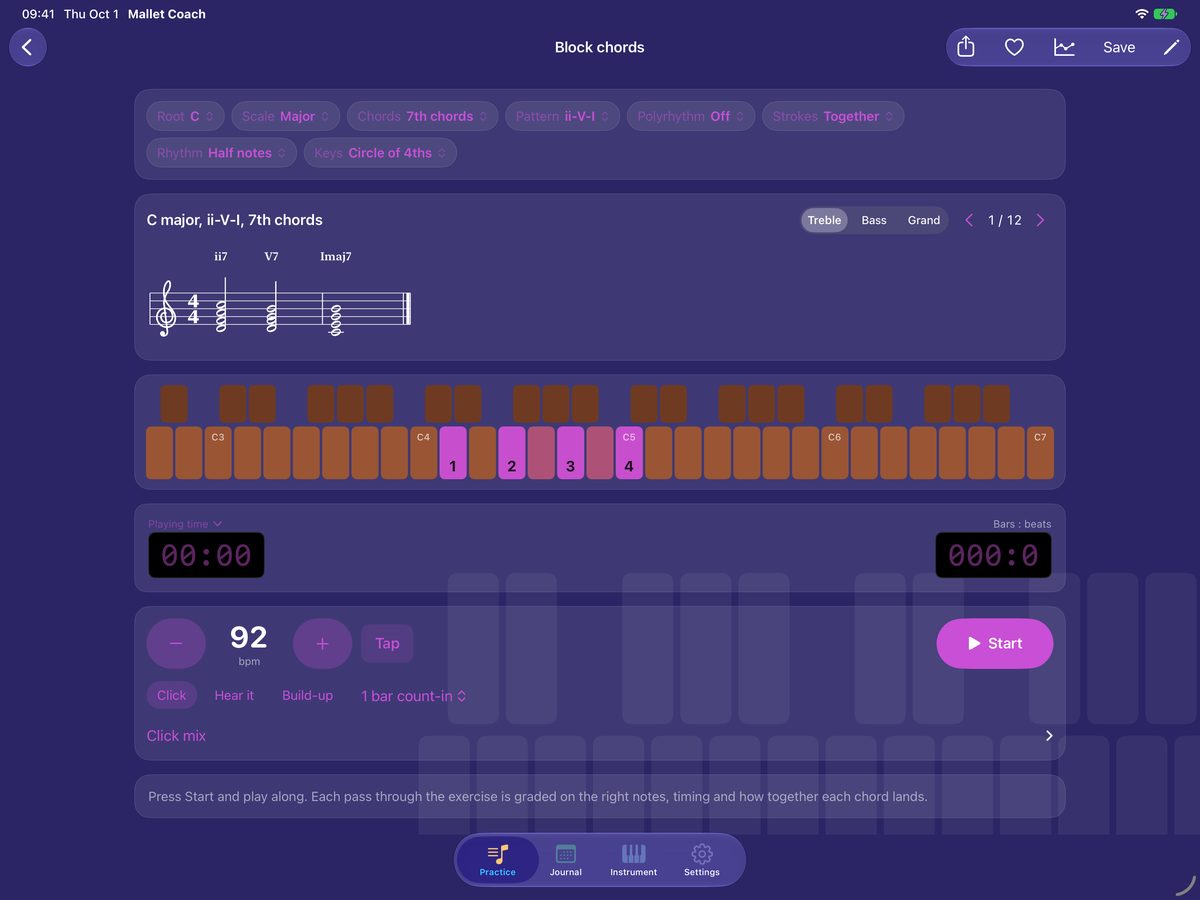This screenshot has height=900, width=1200.
Task: Tap the C7 bar
Action: point(1040,453)
